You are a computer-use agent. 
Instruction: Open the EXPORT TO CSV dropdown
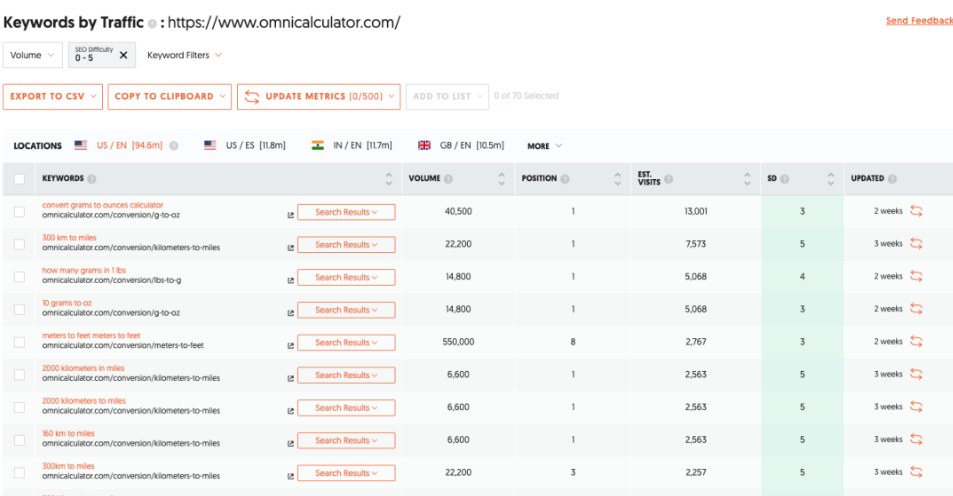[x=53, y=97]
